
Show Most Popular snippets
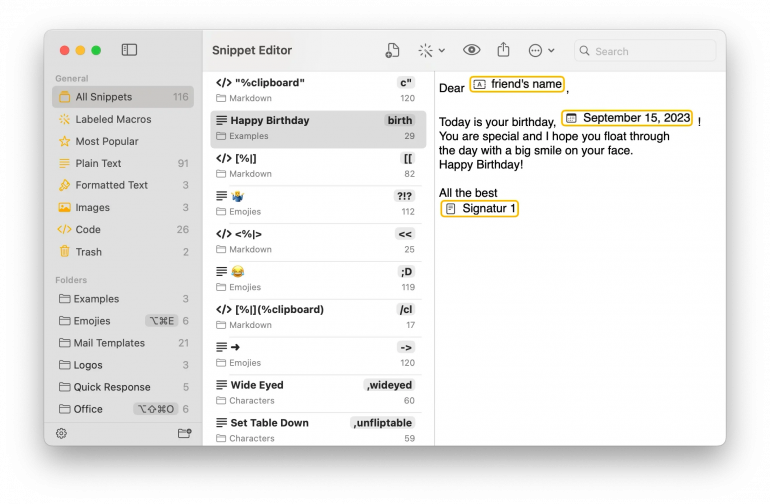coord(106,142)
